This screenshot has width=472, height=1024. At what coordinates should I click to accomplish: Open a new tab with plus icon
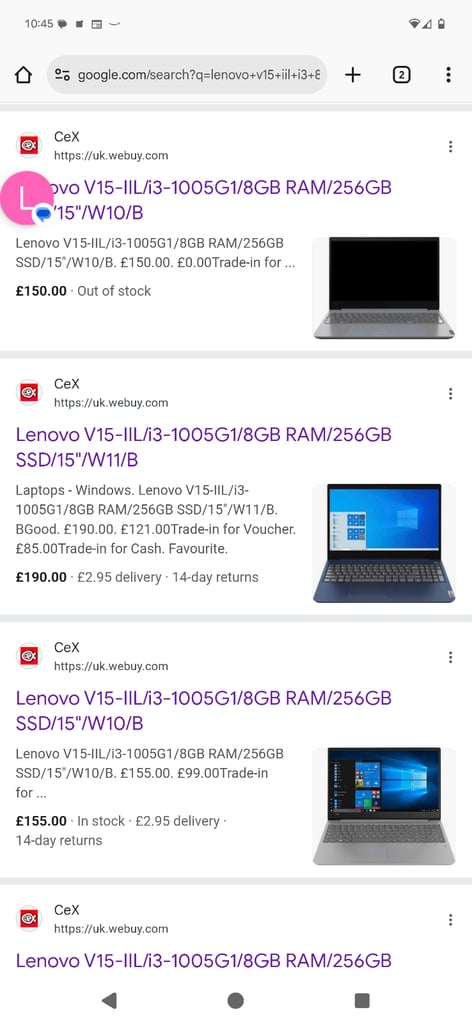coord(353,75)
